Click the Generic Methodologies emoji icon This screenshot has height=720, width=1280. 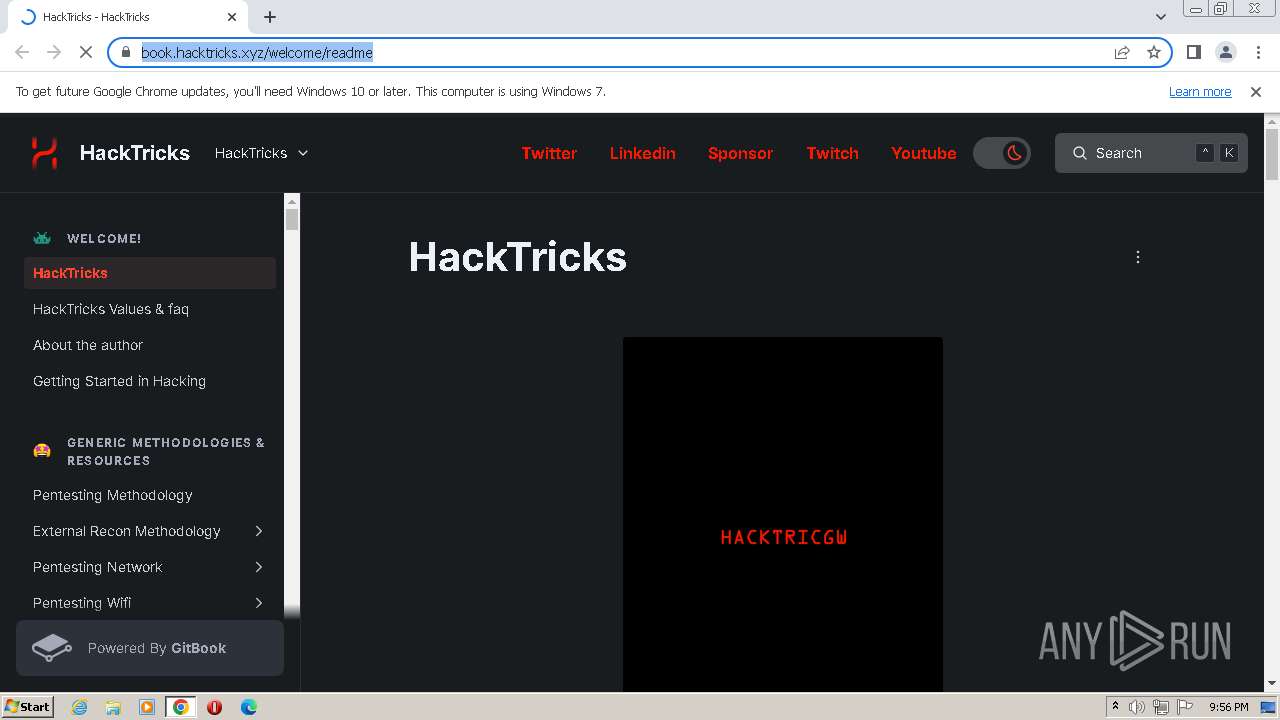coord(42,451)
